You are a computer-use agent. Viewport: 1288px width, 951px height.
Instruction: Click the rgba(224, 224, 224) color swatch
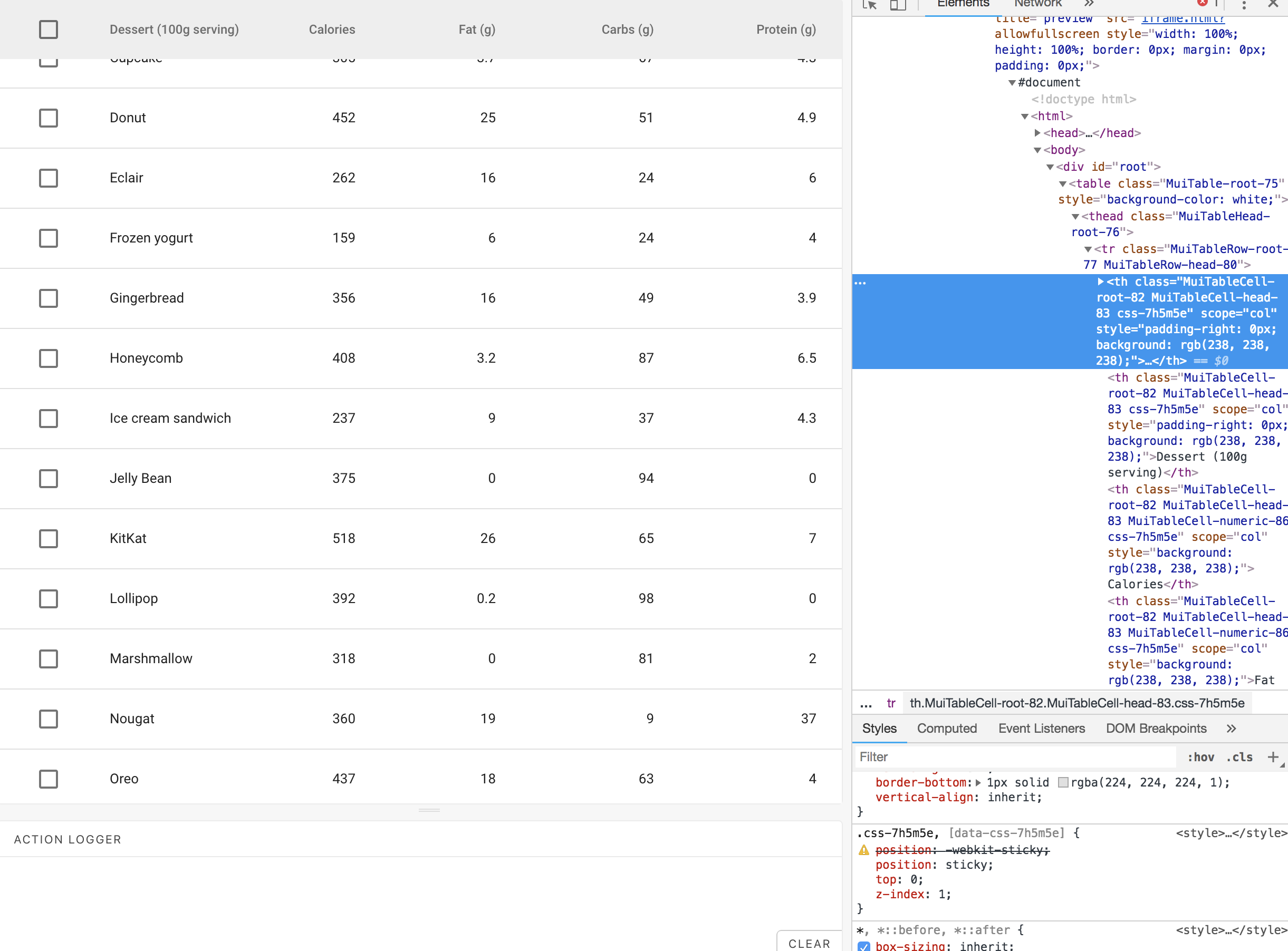1063,782
